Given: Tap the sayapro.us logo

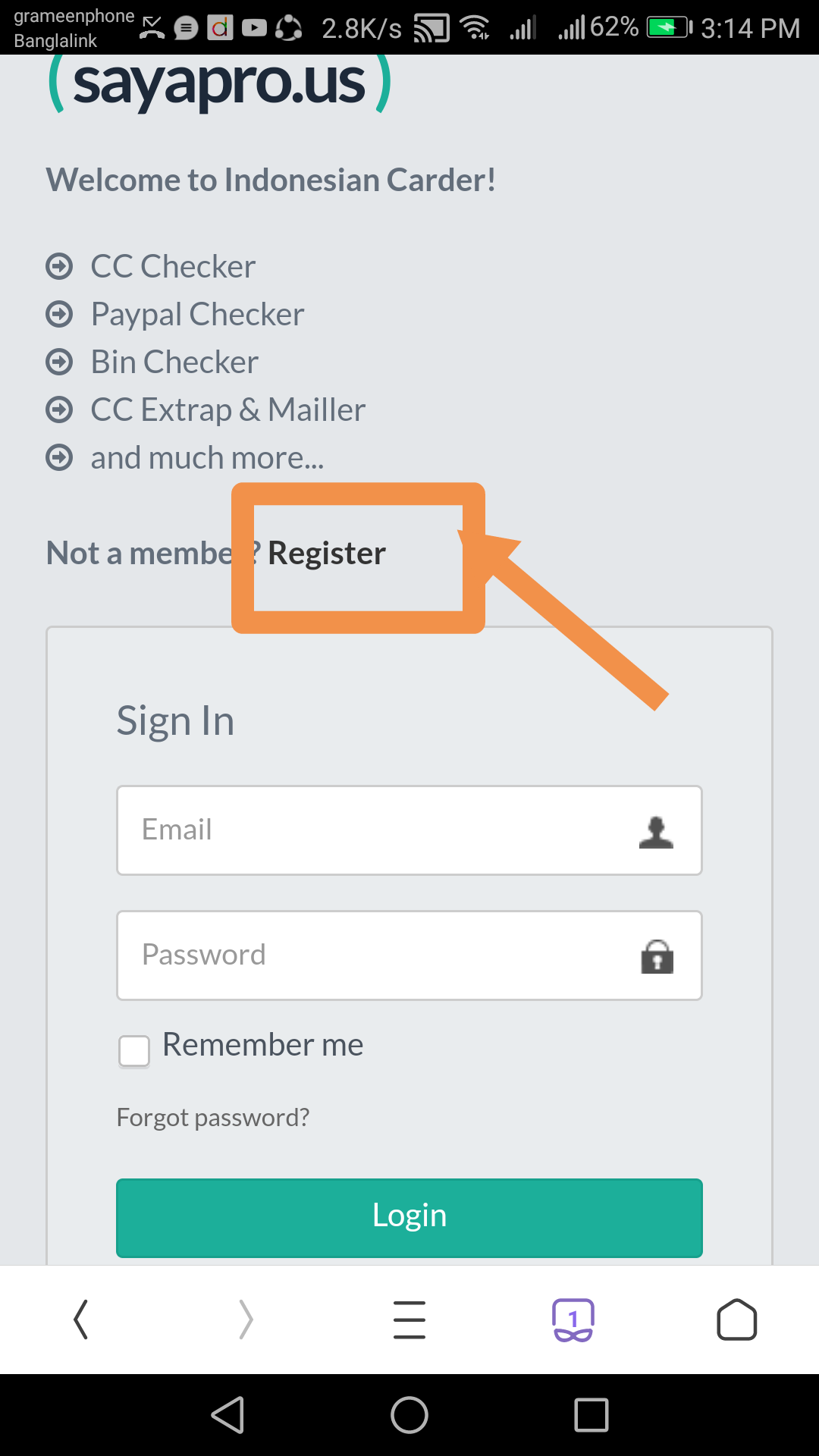Looking at the screenshot, I should click(220, 83).
